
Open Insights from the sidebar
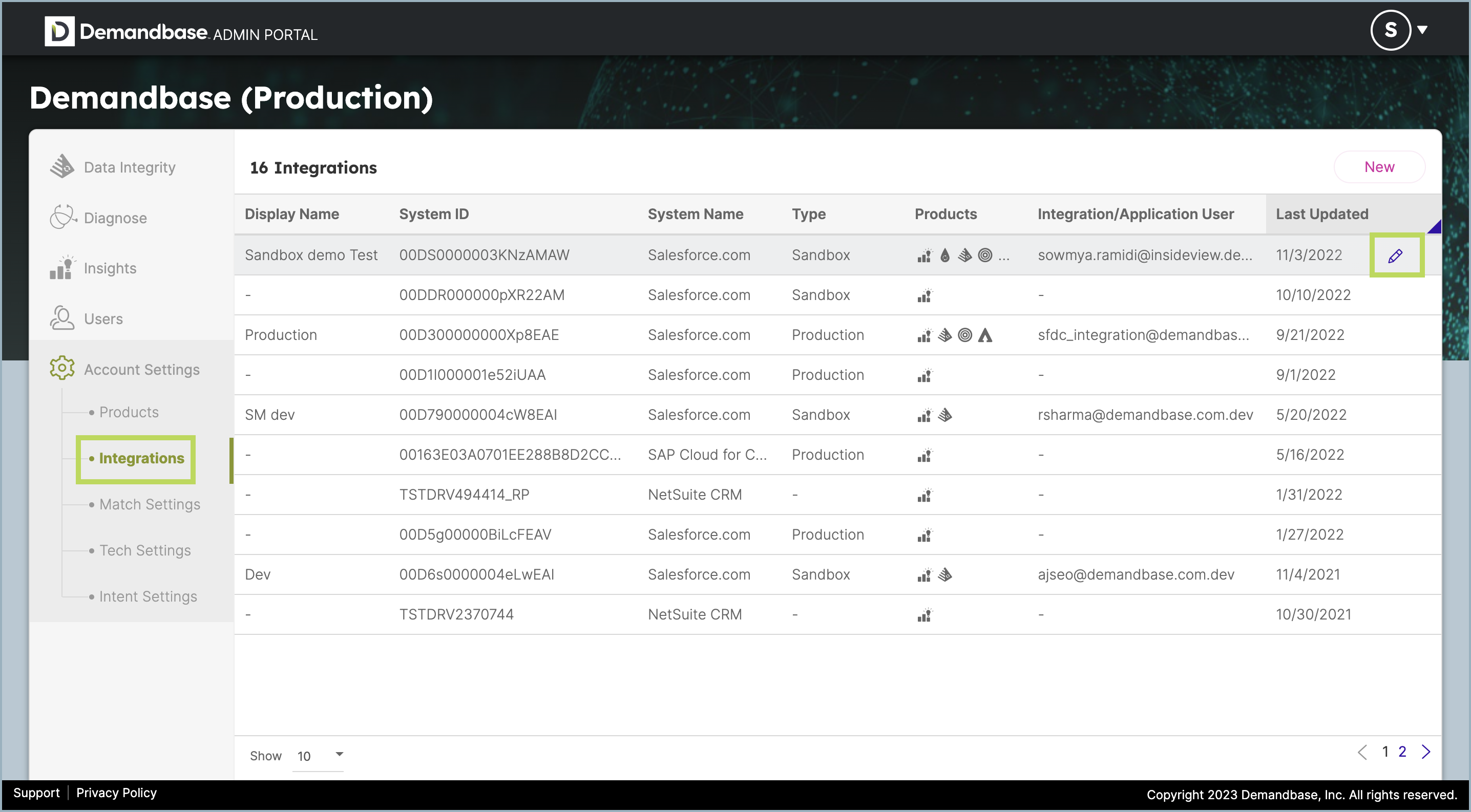[110, 268]
